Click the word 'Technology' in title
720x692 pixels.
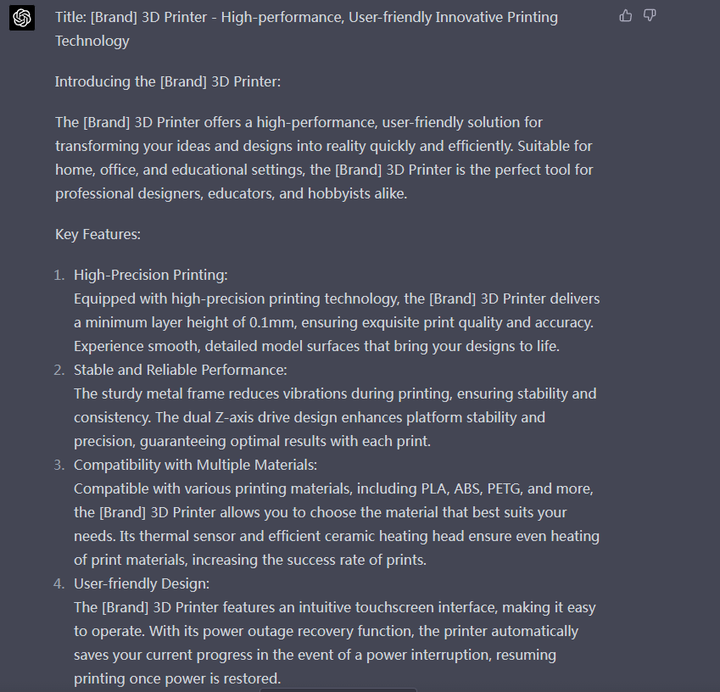pyautogui.click(x=92, y=41)
